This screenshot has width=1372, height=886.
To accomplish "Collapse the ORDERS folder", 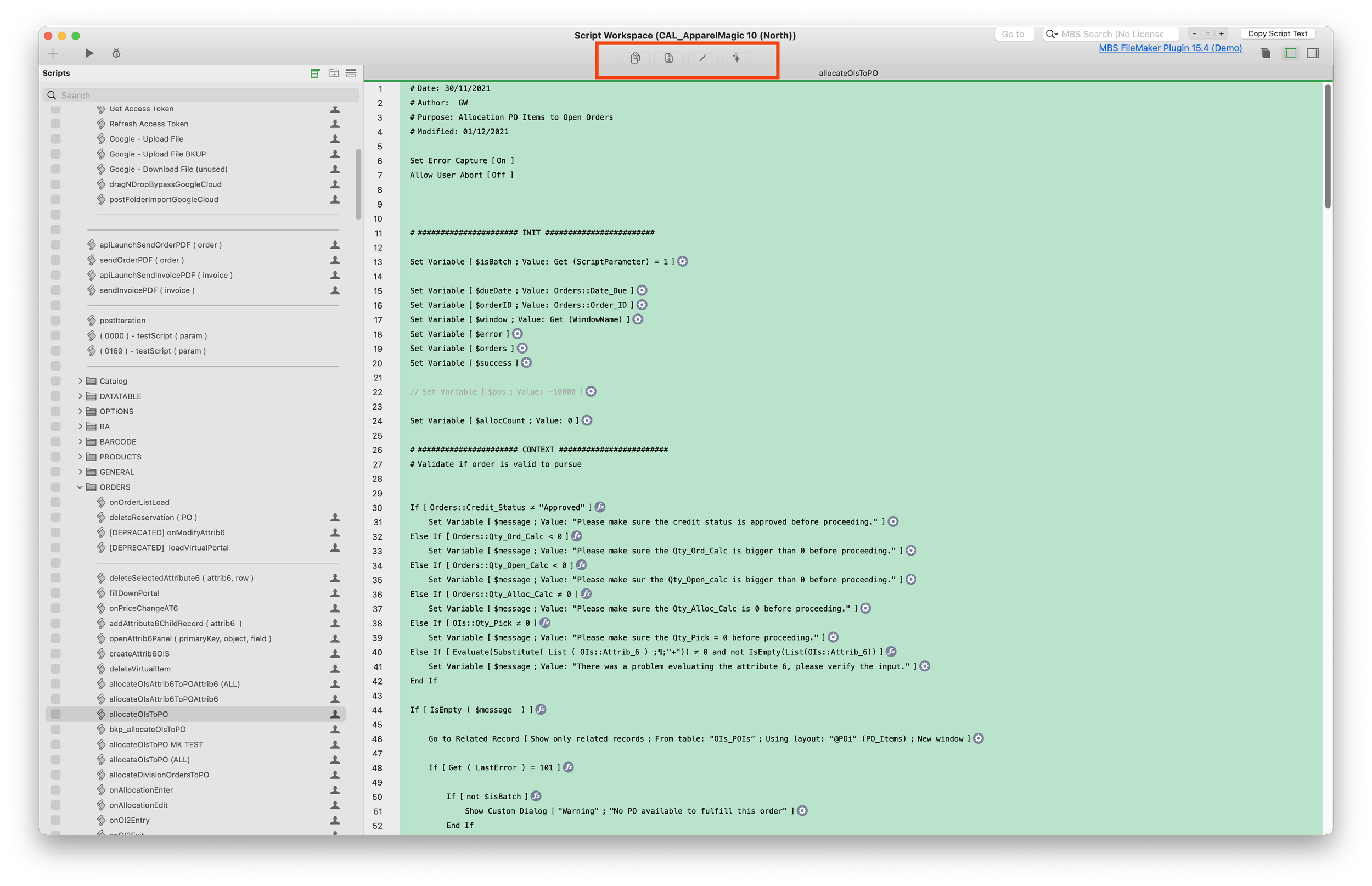I will tap(80, 487).
